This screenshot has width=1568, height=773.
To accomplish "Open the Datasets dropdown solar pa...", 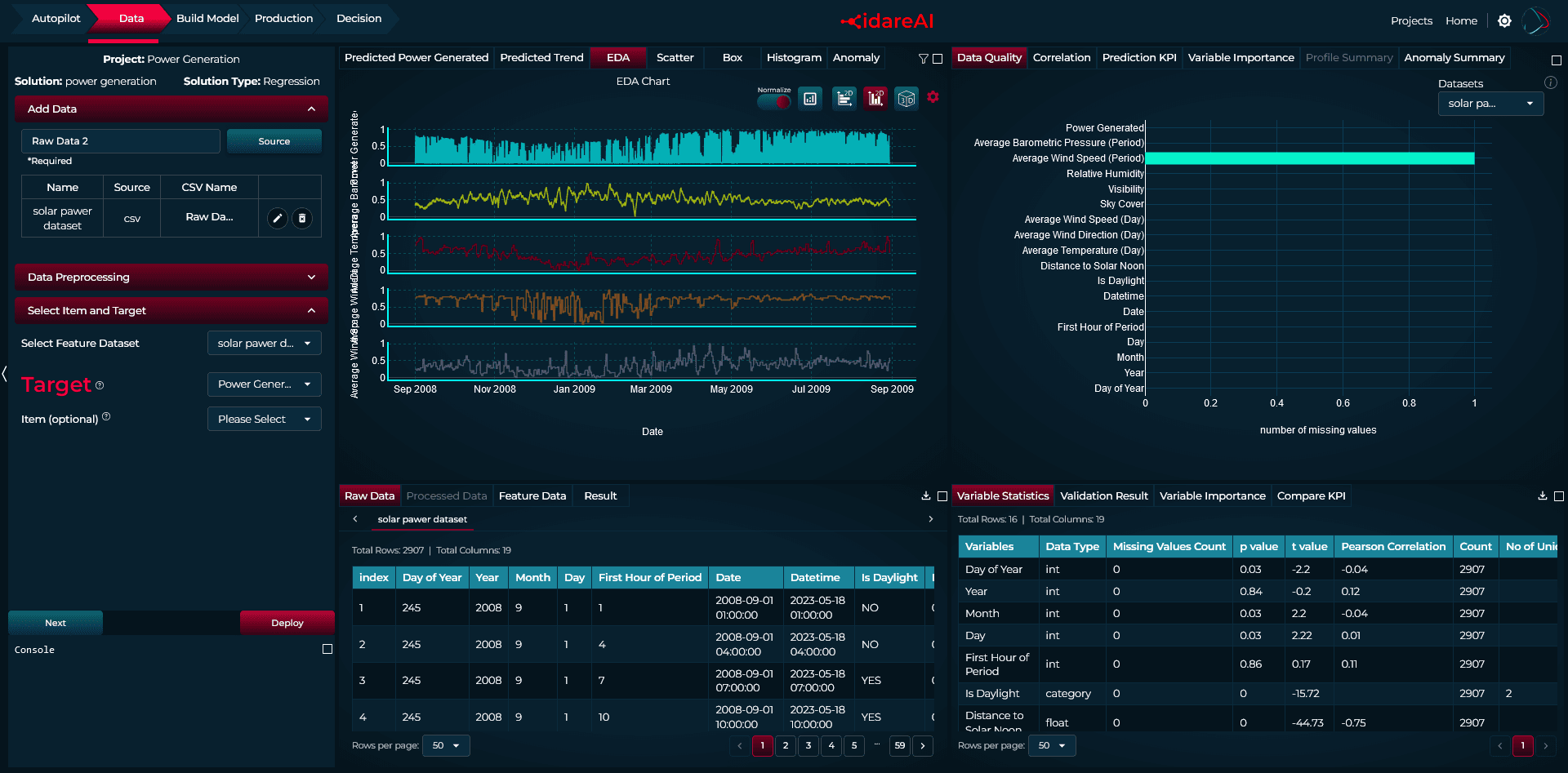I will (1490, 104).
